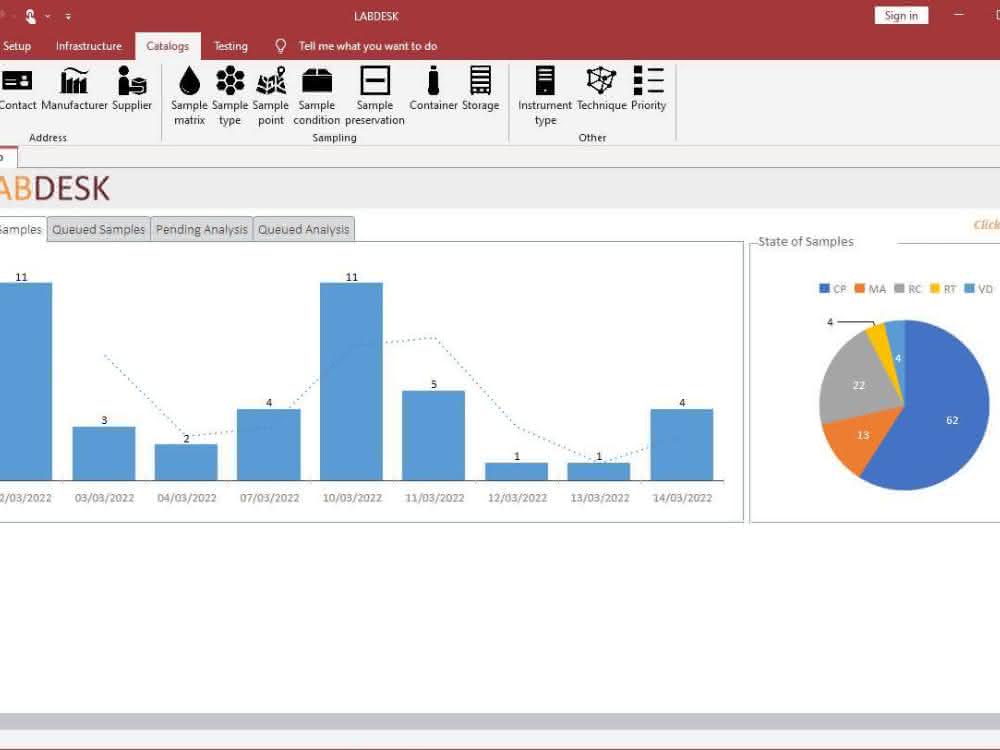This screenshot has height=750, width=1000.
Task: Open the Queued Analysis tab
Action: click(x=304, y=230)
